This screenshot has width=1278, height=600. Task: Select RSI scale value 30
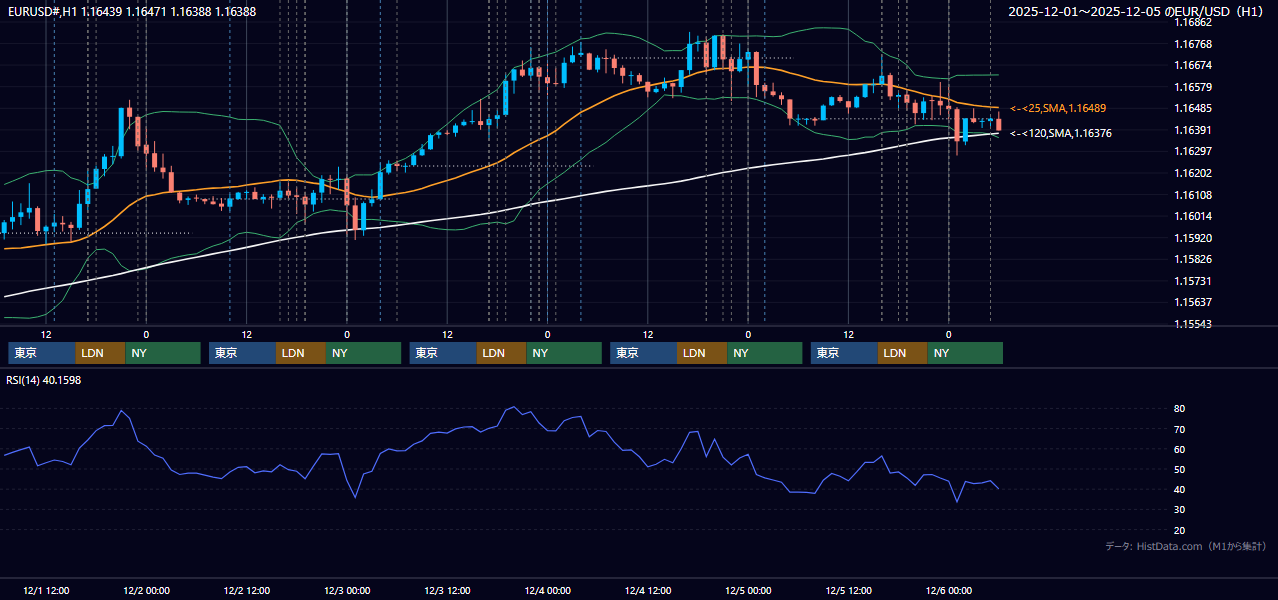1180,510
